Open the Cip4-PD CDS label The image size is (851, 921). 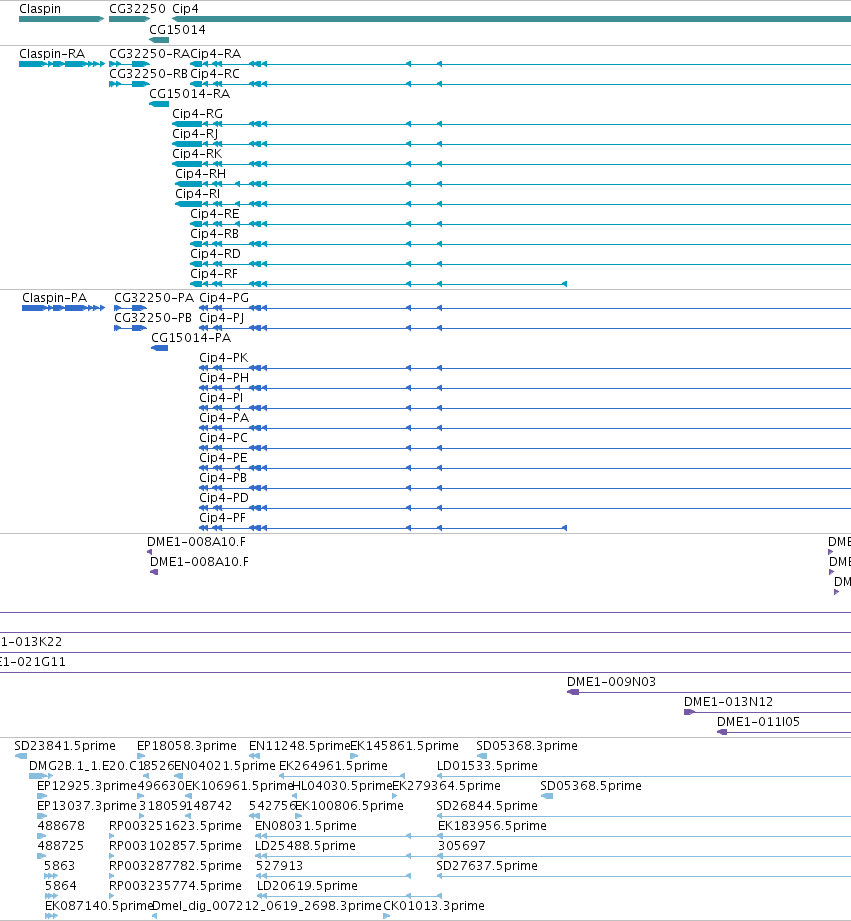point(224,498)
